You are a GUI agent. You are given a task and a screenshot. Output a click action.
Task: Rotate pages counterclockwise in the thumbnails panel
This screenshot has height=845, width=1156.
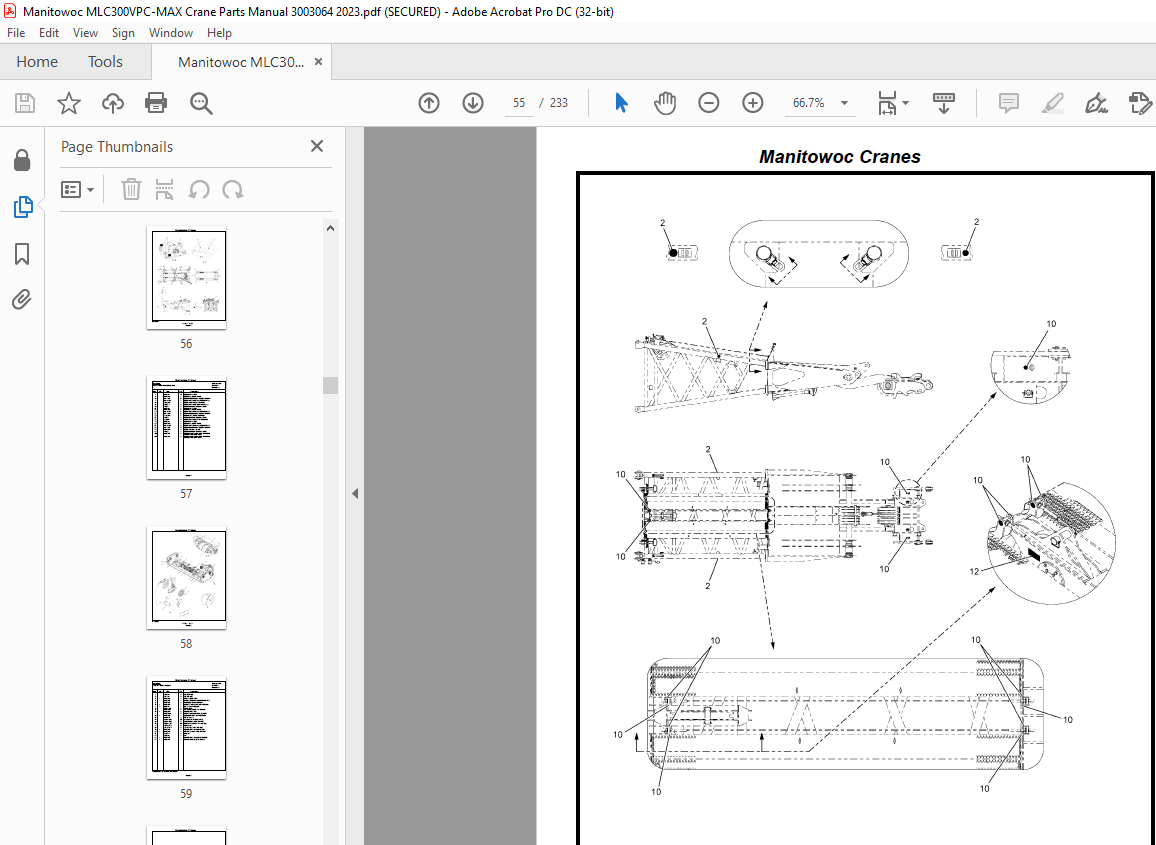tap(198, 189)
